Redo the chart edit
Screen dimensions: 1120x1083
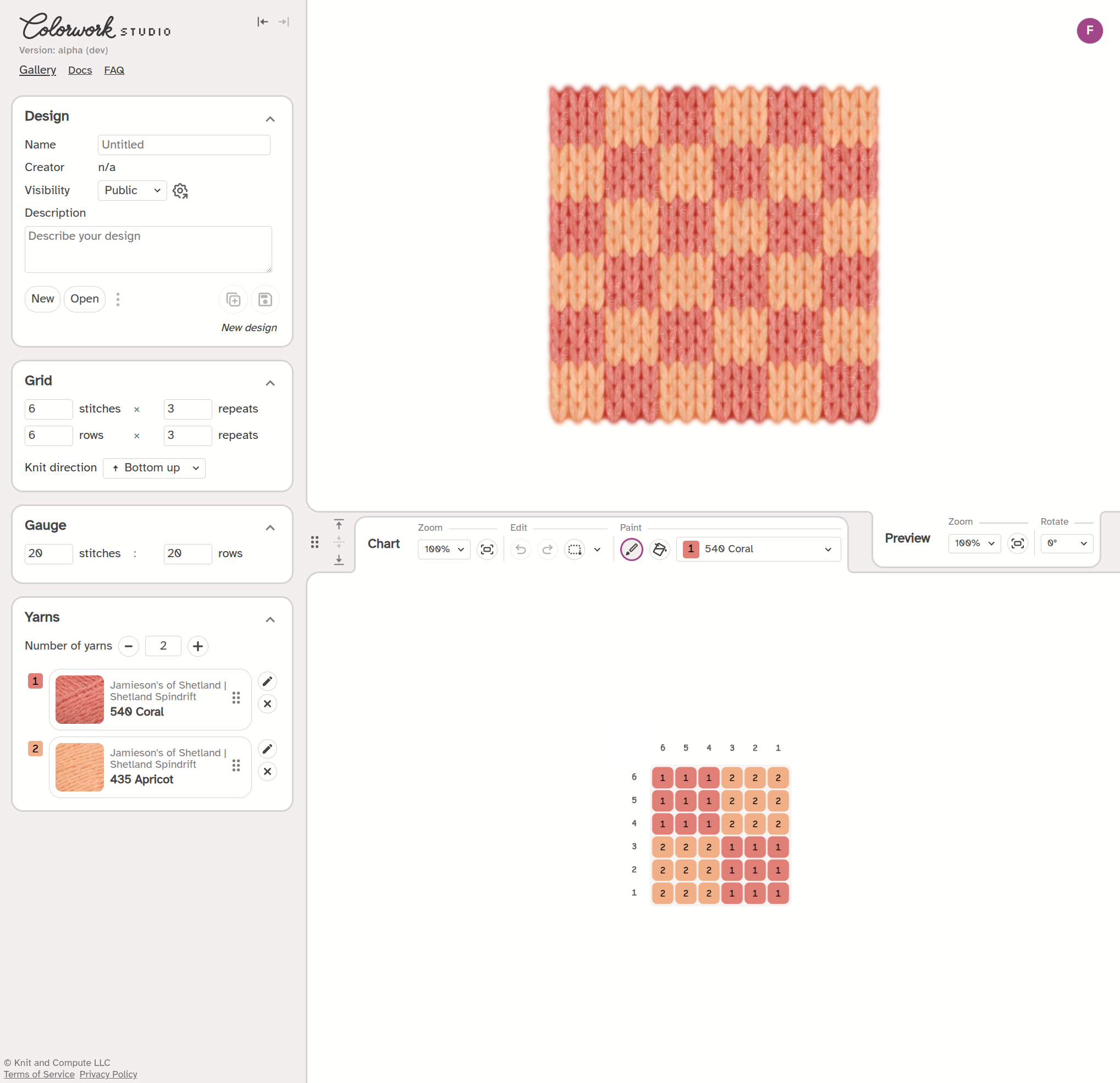(x=548, y=550)
